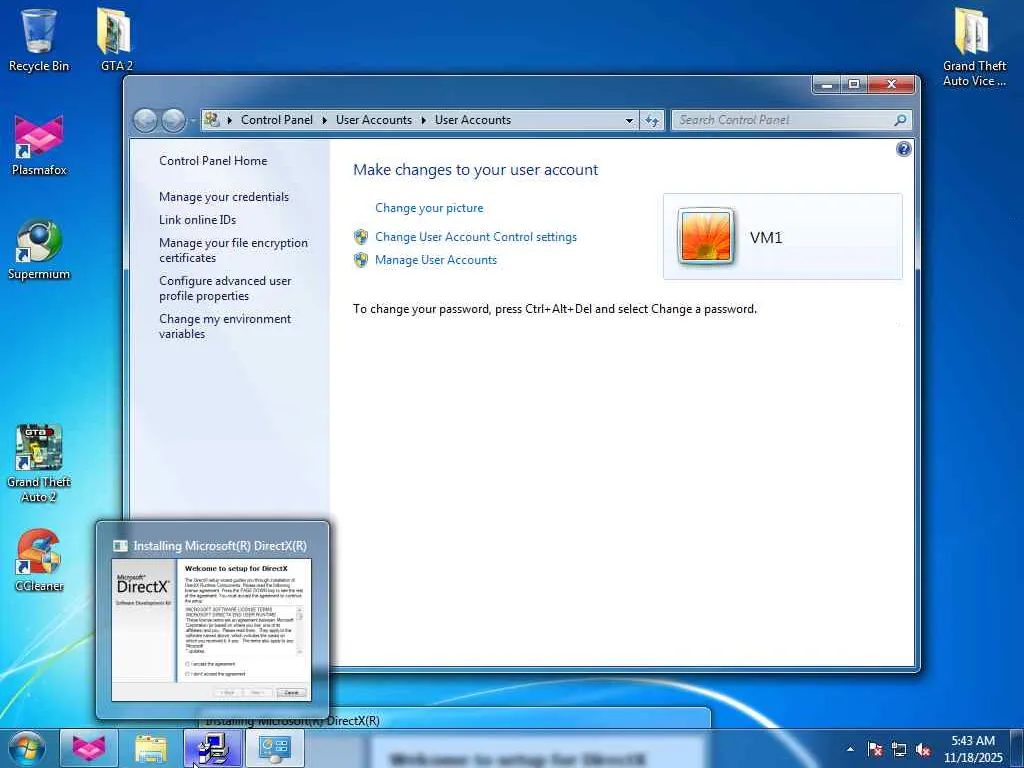The height and width of the screenshot is (768, 1024).
Task: Open Manage your credentials link
Action: [x=224, y=197]
